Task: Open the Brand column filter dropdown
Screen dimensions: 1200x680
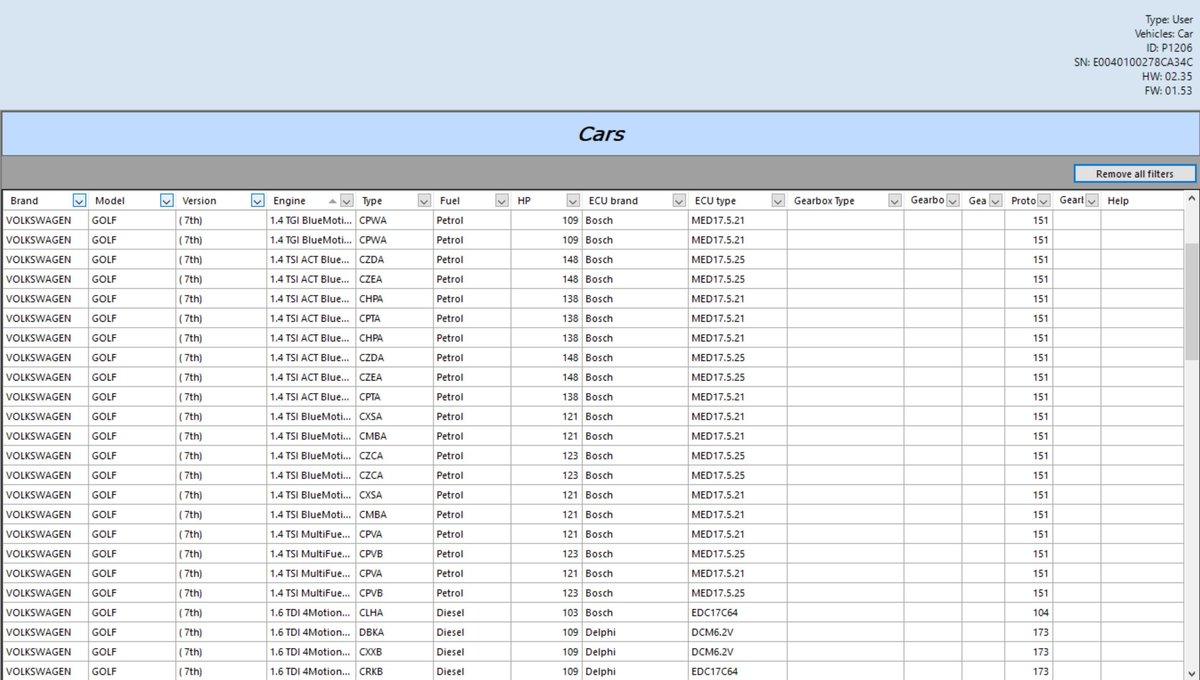Action: 80,201
